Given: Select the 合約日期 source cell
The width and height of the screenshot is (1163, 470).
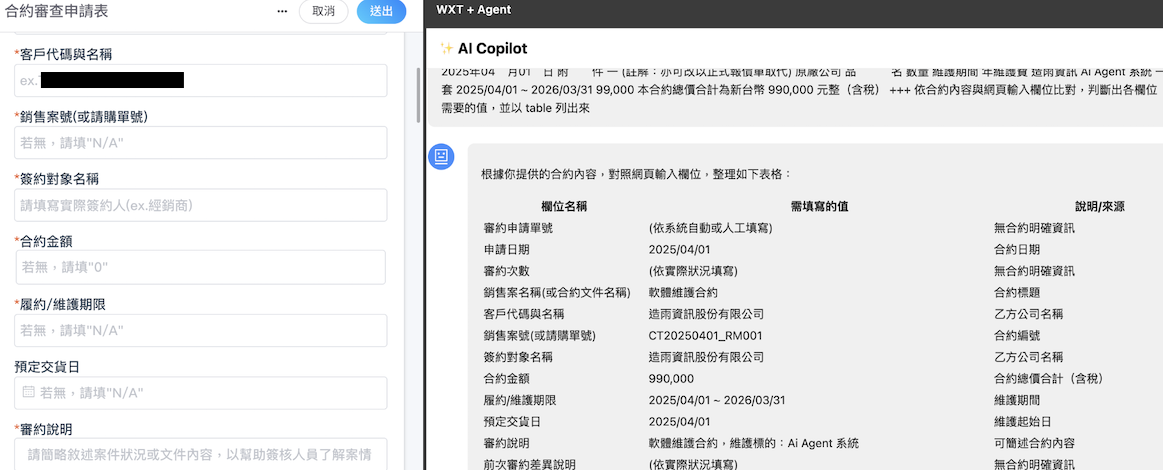Looking at the screenshot, I should tap(1017, 250).
